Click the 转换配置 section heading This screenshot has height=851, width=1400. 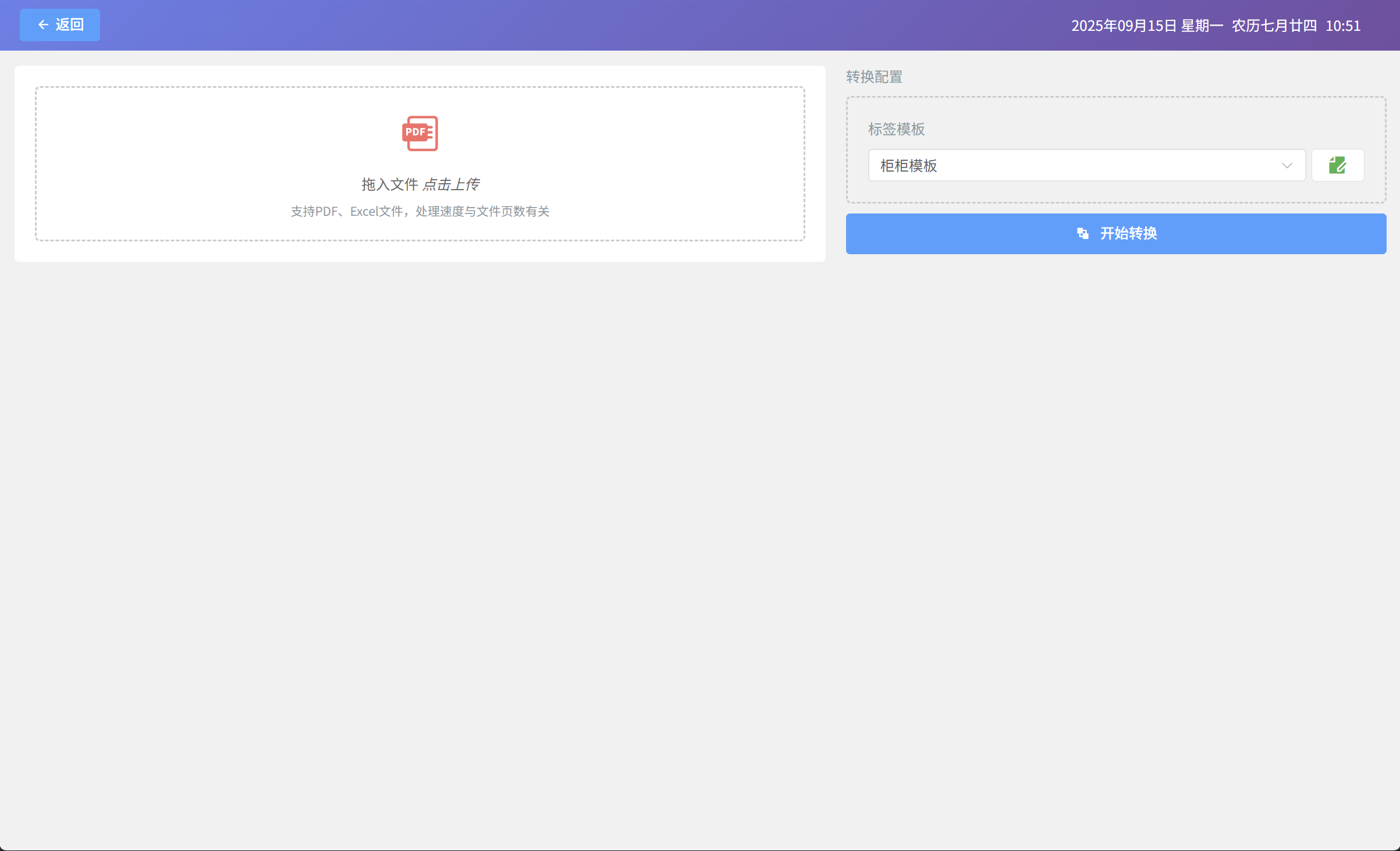874,77
